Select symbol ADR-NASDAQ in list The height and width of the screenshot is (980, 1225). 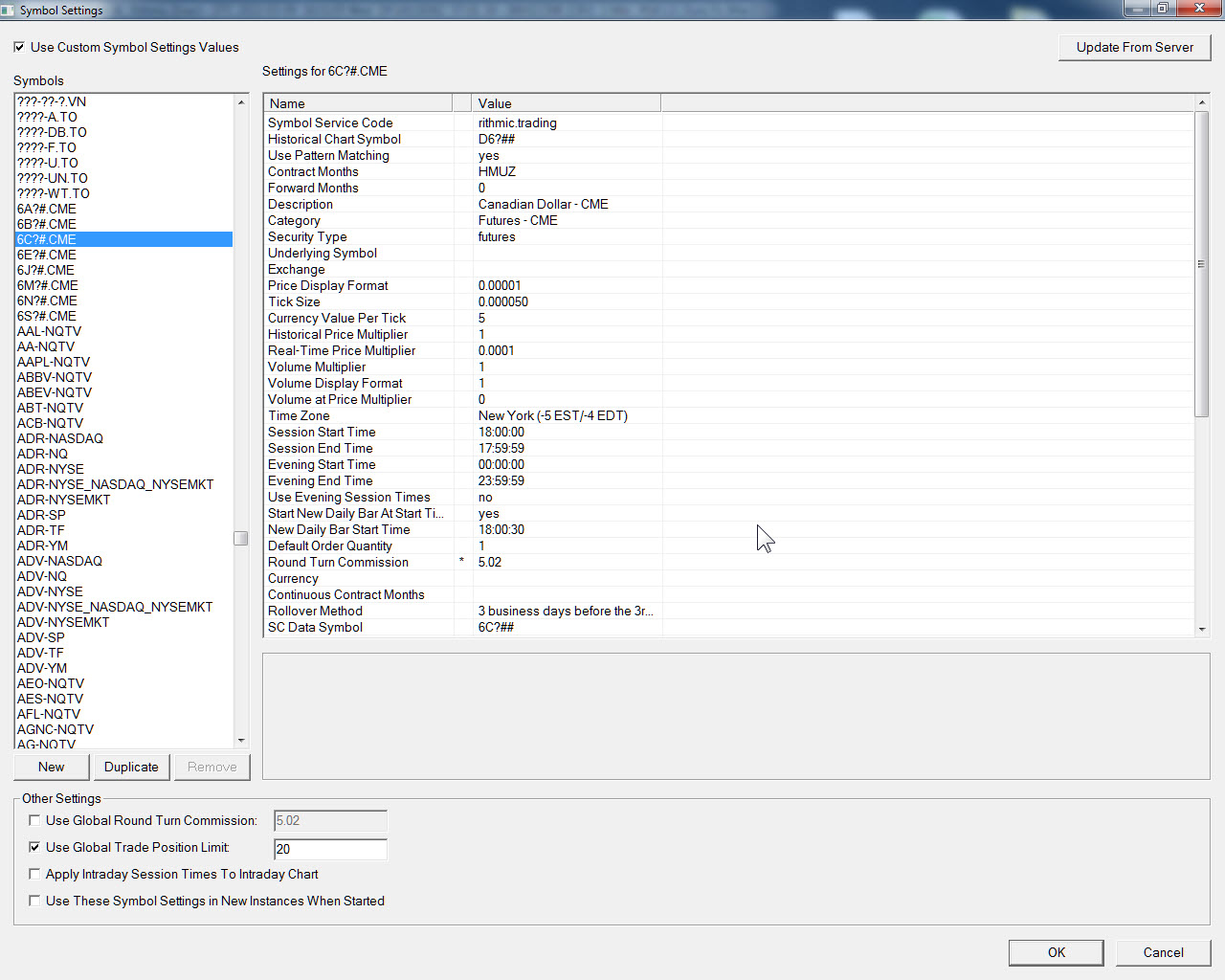123,438
